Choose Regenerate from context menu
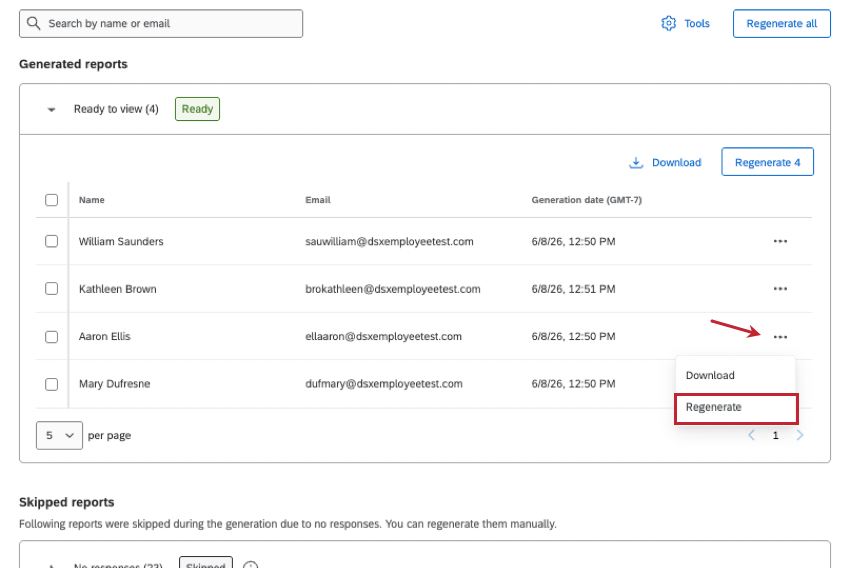This screenshot has height=568, width=850. click(736, 408)
